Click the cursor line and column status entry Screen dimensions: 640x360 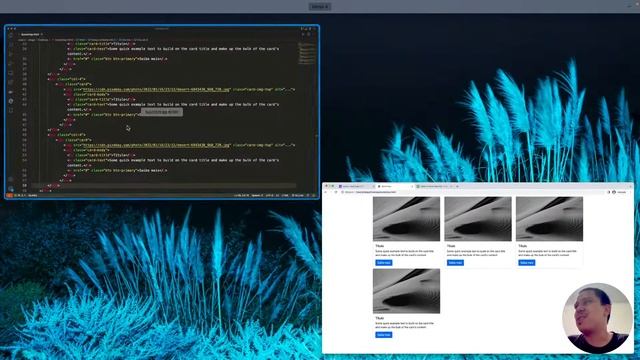(241, 196)
